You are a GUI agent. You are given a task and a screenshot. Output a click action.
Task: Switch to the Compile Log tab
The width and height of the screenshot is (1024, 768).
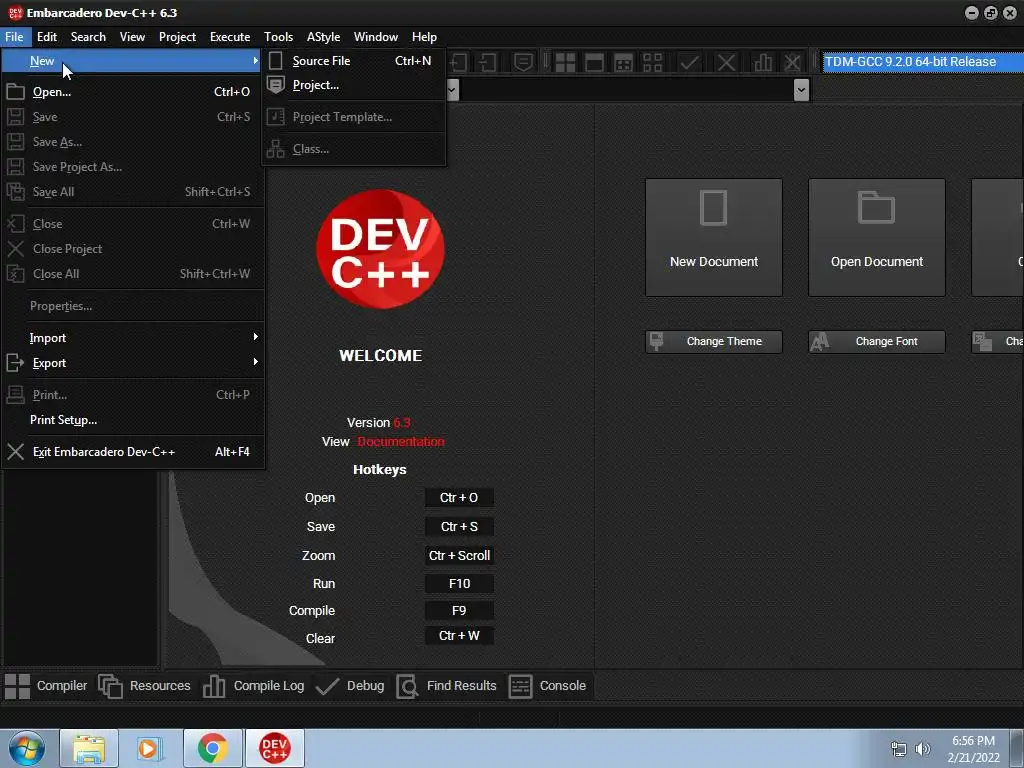pyautogui.click(x=253, y=686)
